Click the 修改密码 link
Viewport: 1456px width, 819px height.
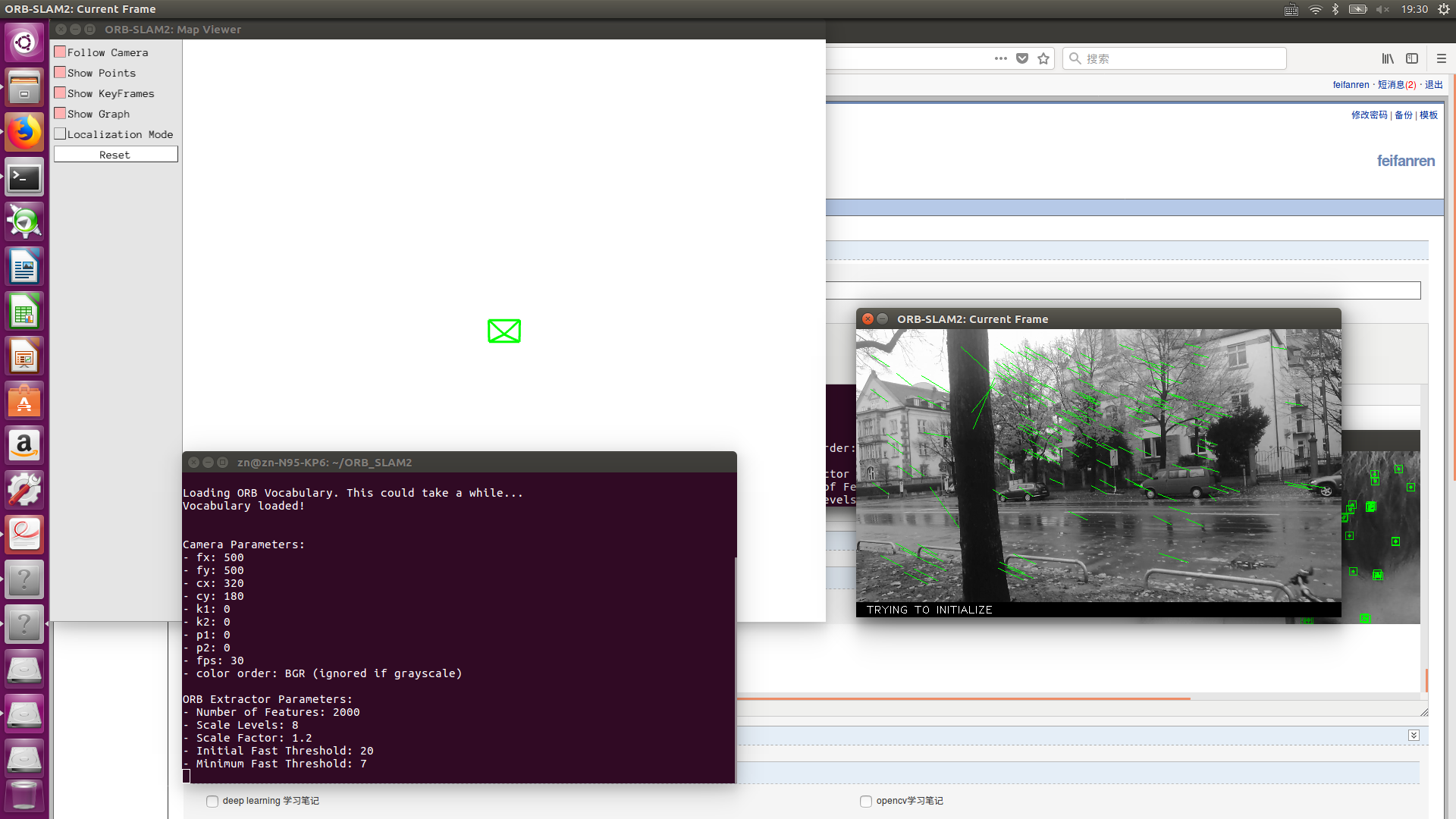pos(1369,115)
